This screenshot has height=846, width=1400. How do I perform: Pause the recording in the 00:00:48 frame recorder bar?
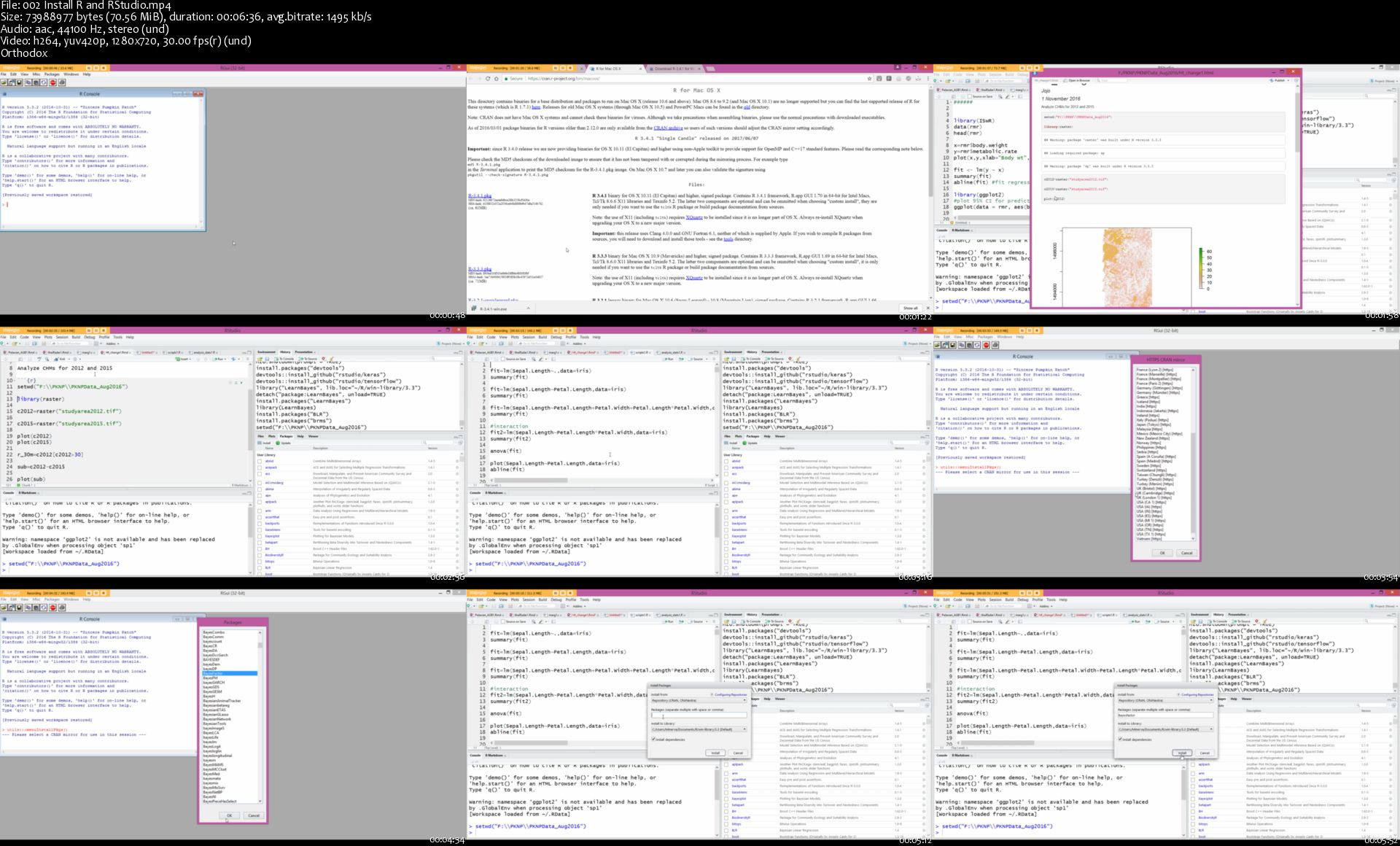pyautogui.click(x=89, y=68)
